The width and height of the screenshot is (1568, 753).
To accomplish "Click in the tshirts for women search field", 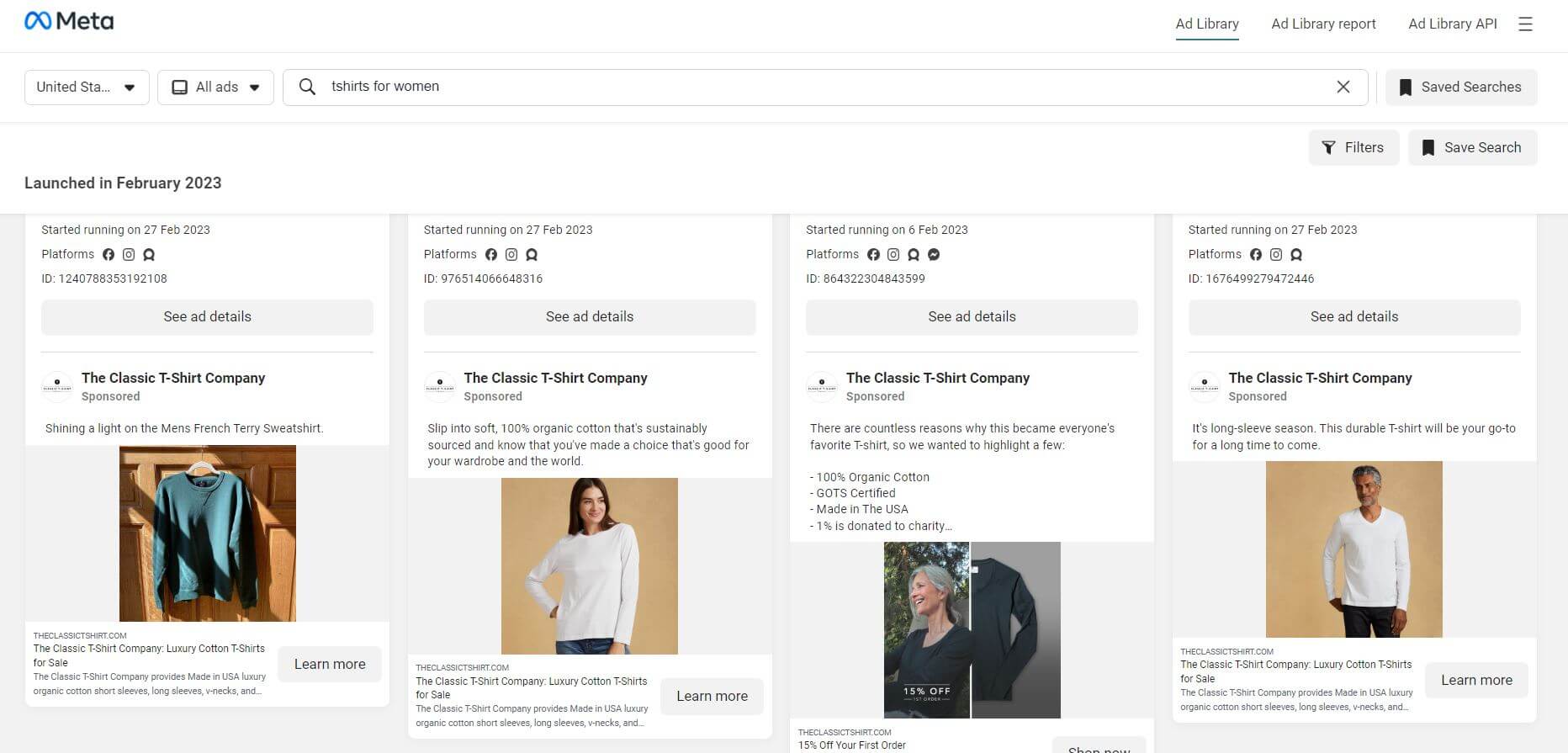I will tap(824, 87).
